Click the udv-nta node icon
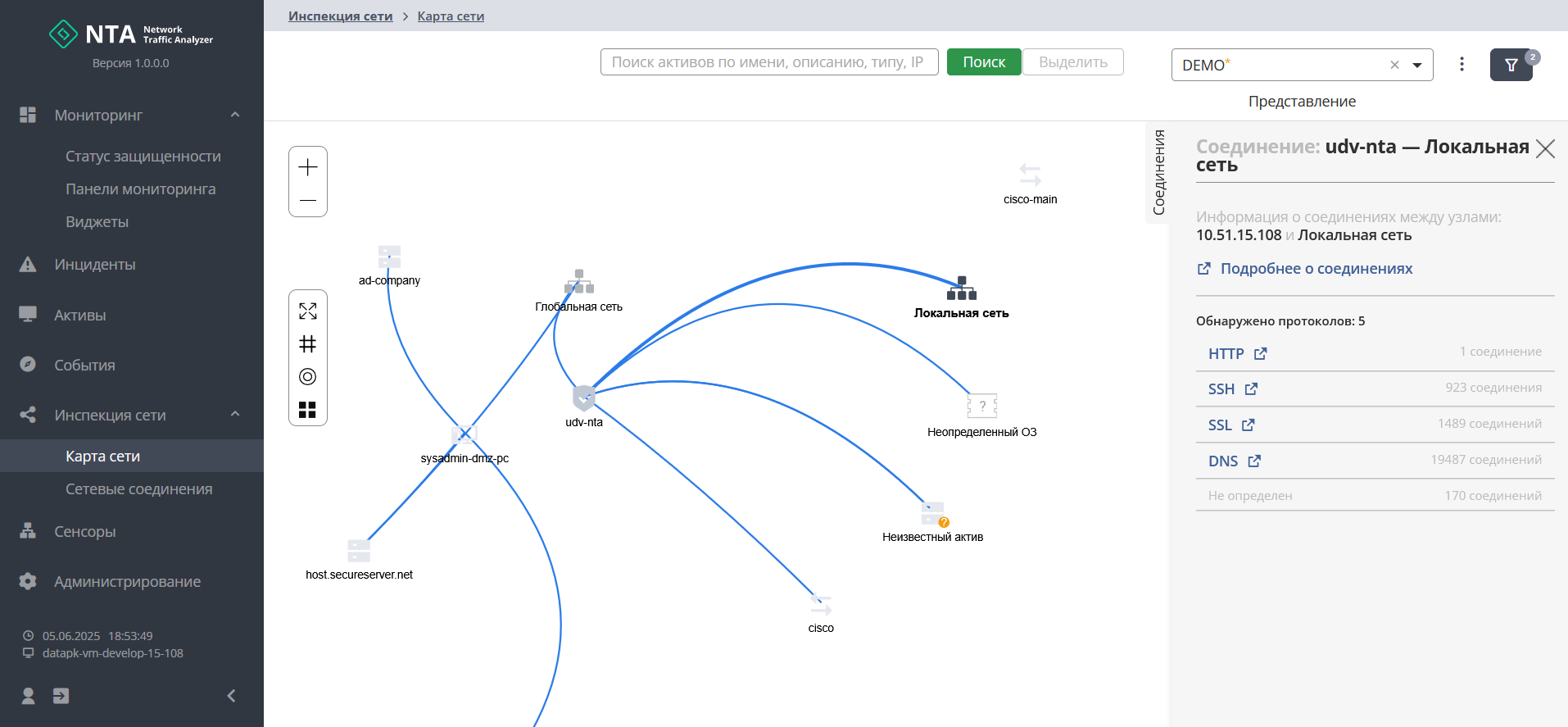 click(584, 398)
